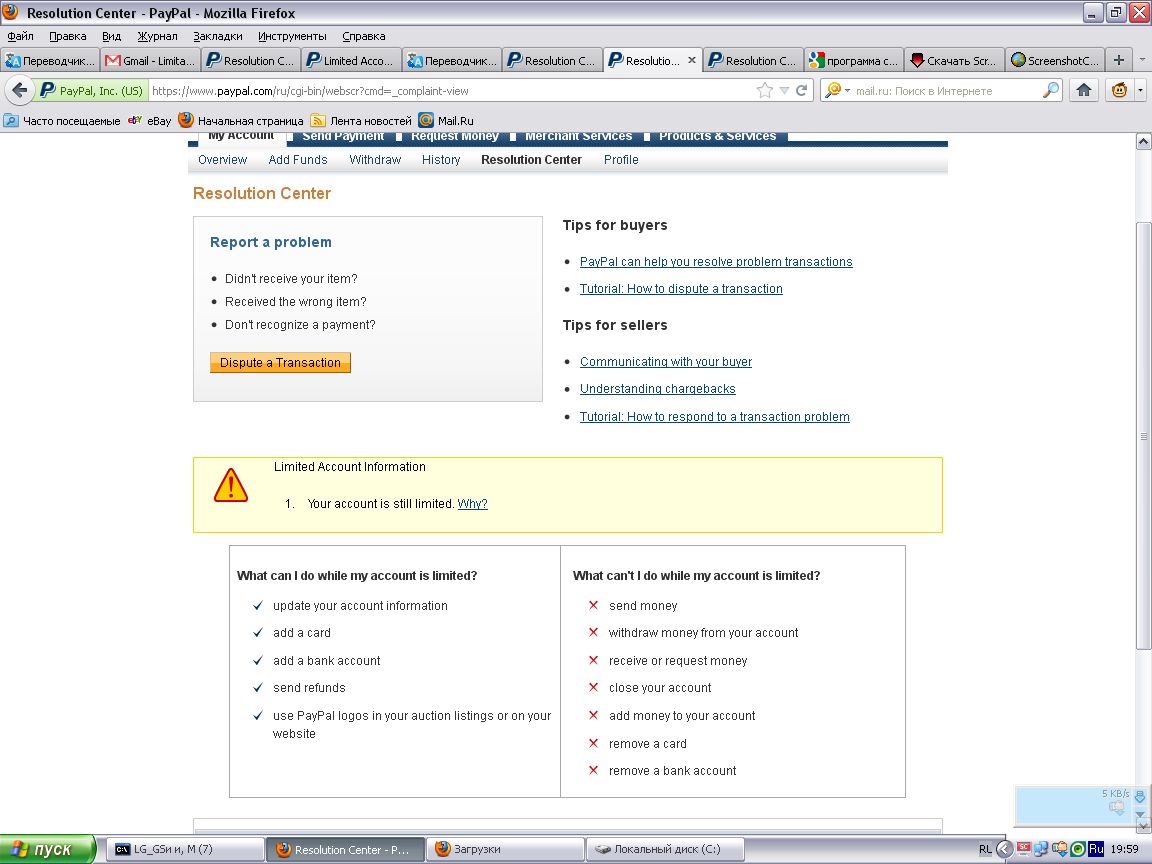Open URL history dropdown arrow

(784, 90)
